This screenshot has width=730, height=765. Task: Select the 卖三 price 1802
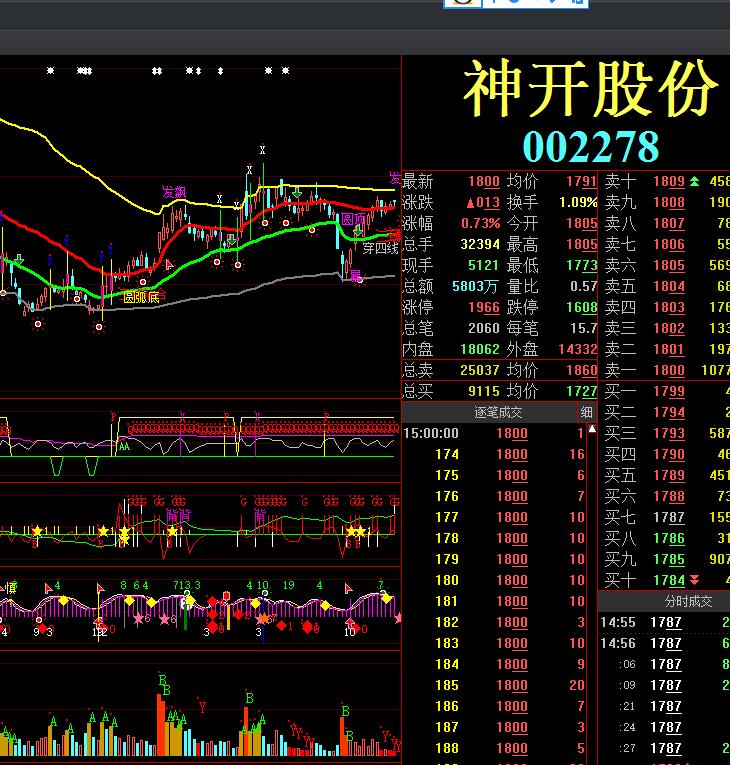pos(669,328)
